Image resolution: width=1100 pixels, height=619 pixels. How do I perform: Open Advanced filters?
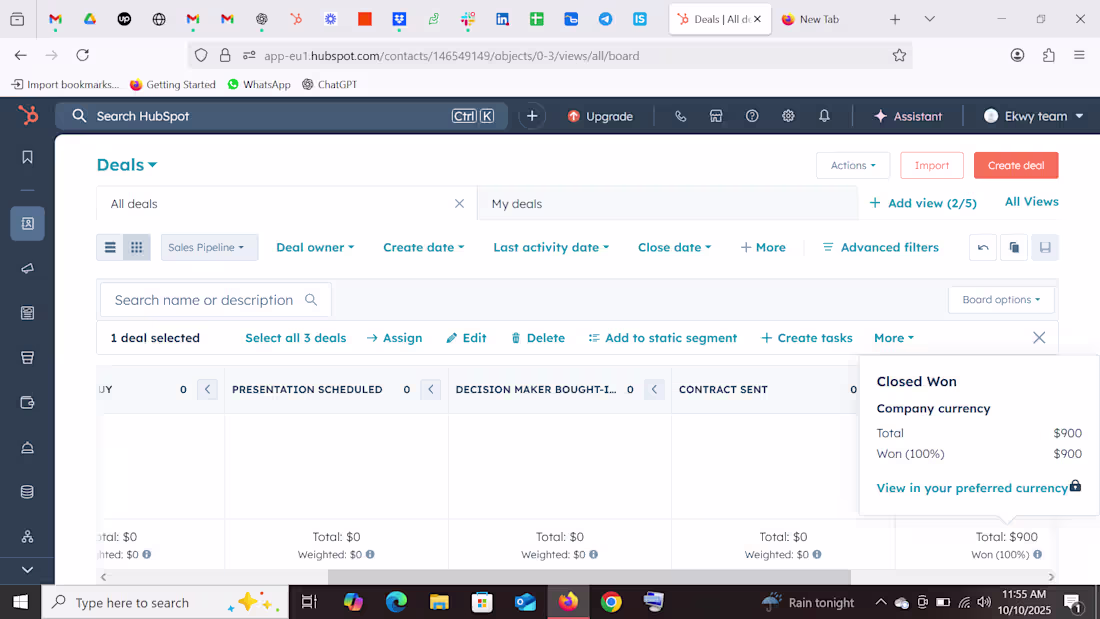click(x=880, y=247)
